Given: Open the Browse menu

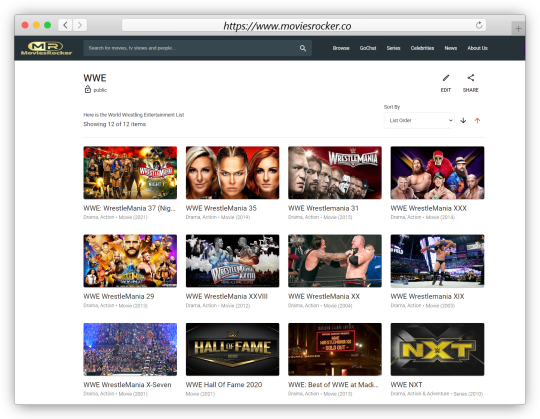Looking at the screenshot, I should (341, 48).
